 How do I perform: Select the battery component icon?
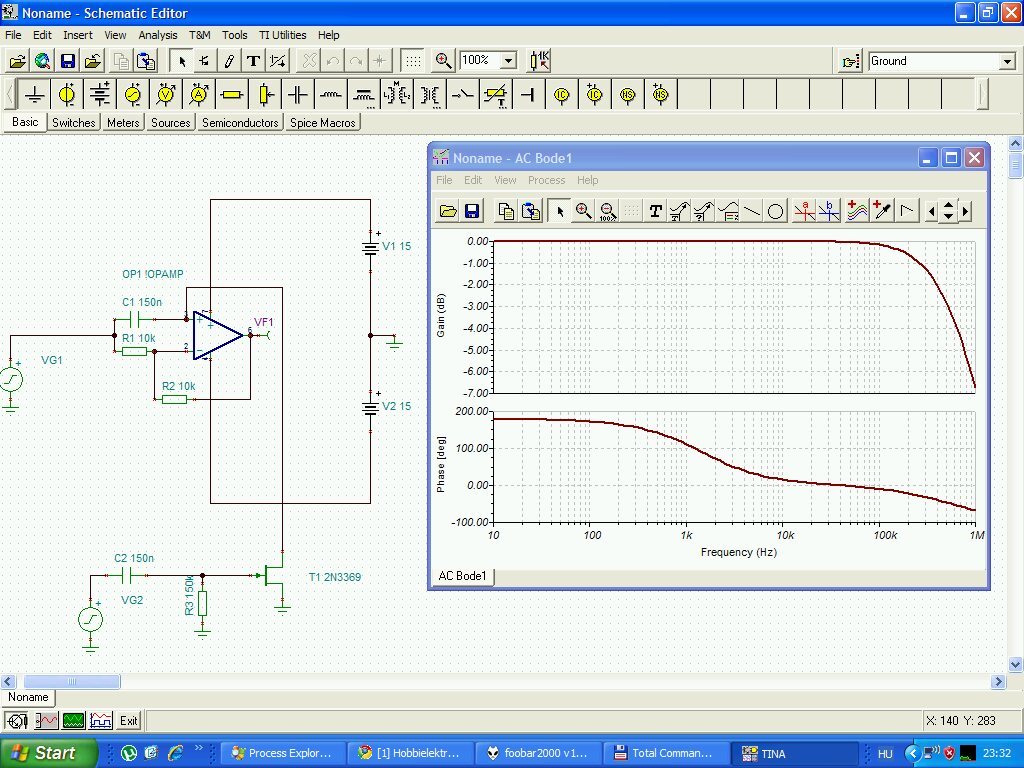pyautogui.click(x=100, y=95)
